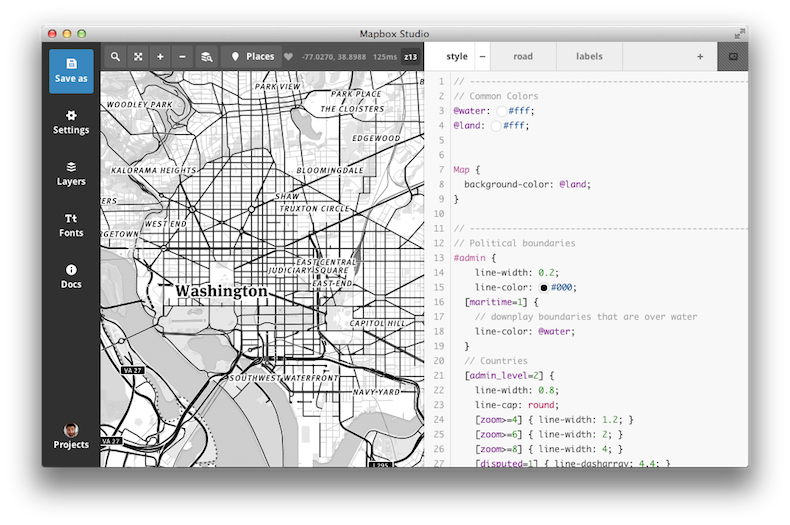
Task: Click the Kalorama Heights map label
Action: [x=154, y=170]
